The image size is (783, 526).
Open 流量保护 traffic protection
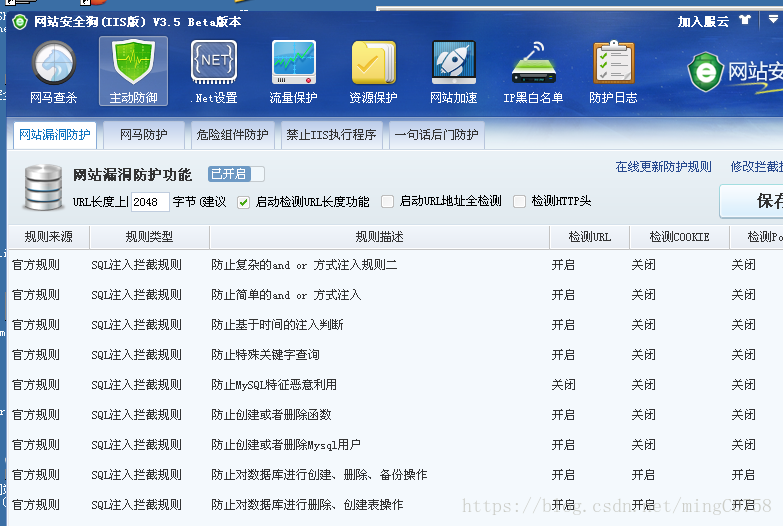pyautogui.click(x=294, y=71)
